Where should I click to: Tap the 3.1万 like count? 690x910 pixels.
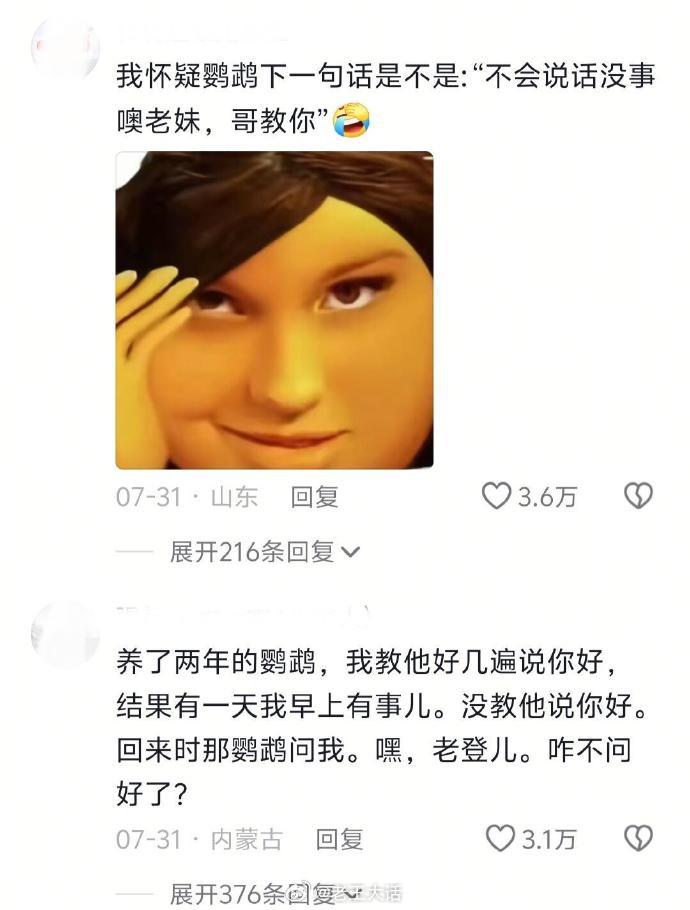(548, 839)
